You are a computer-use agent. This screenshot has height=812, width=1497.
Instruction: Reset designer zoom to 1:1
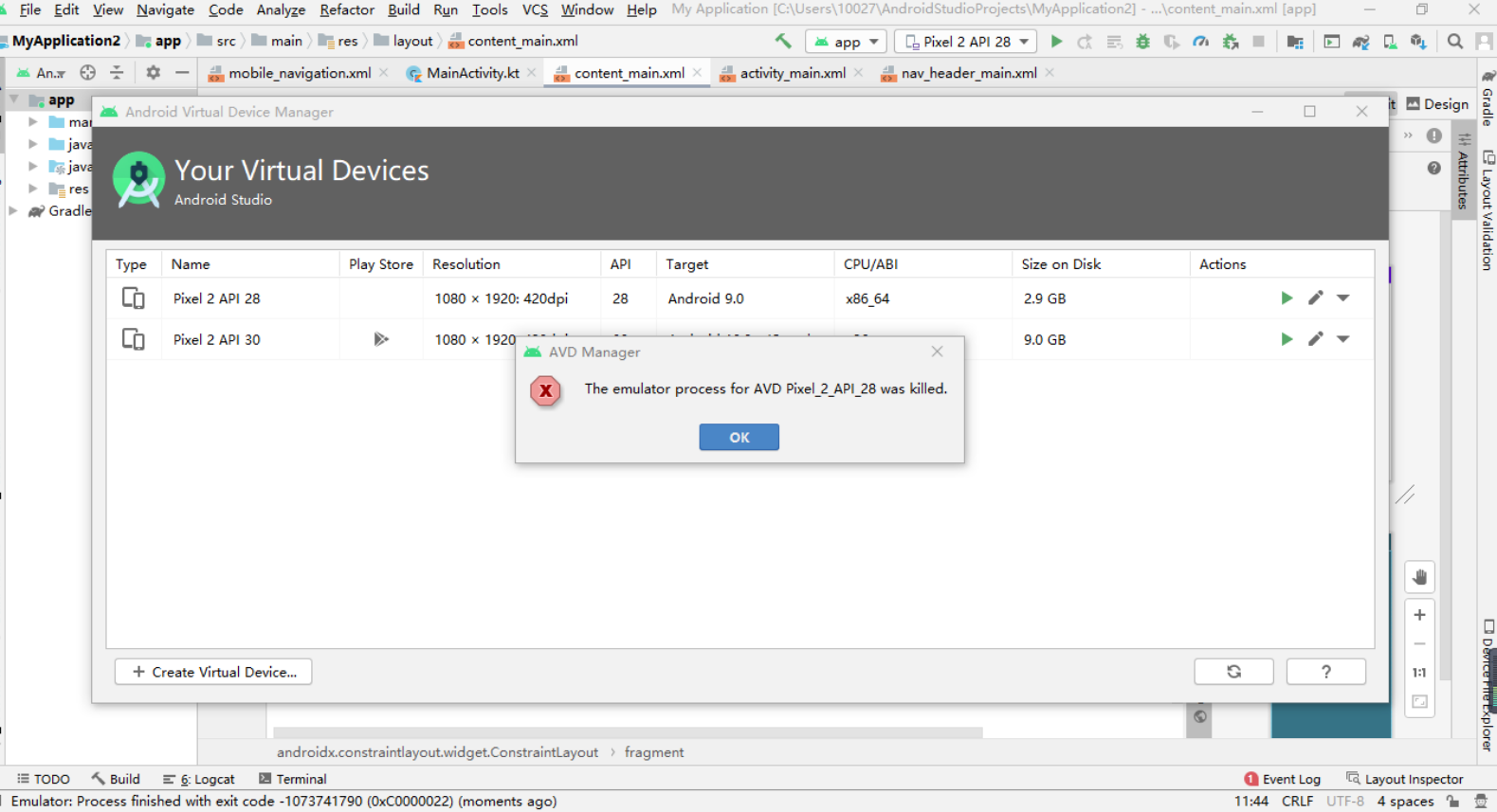(x=1419, y=673)
